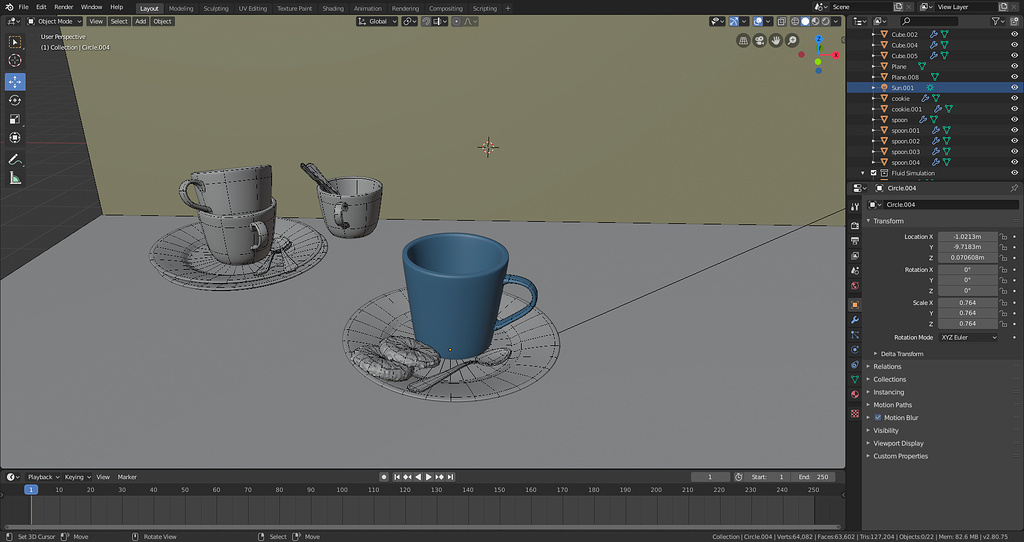Open Rotation Mode XYZ Euler dropdown
1024x542 pixels.
968,338
